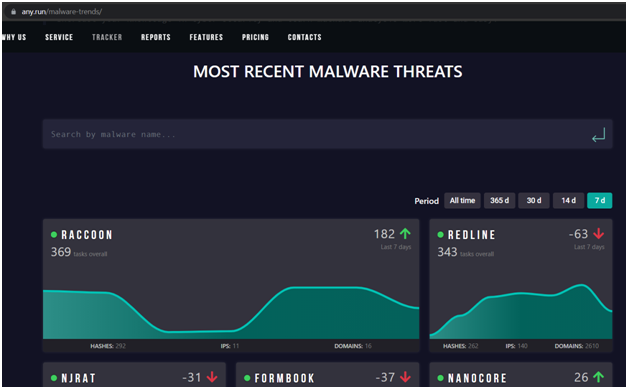This screenshot has width=628, height=389.
Task: Click the green status dot beside Raccoon
Action: point(54,235)
